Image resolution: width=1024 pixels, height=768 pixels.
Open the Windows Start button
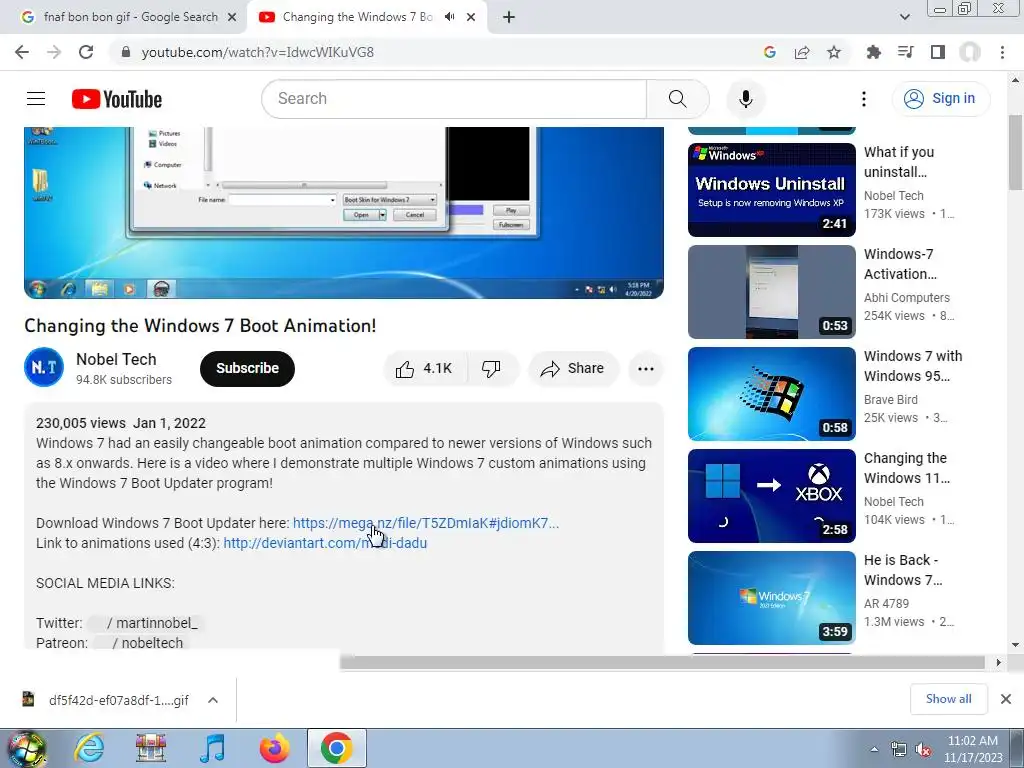pyautogui.click(x=26, y=749)
